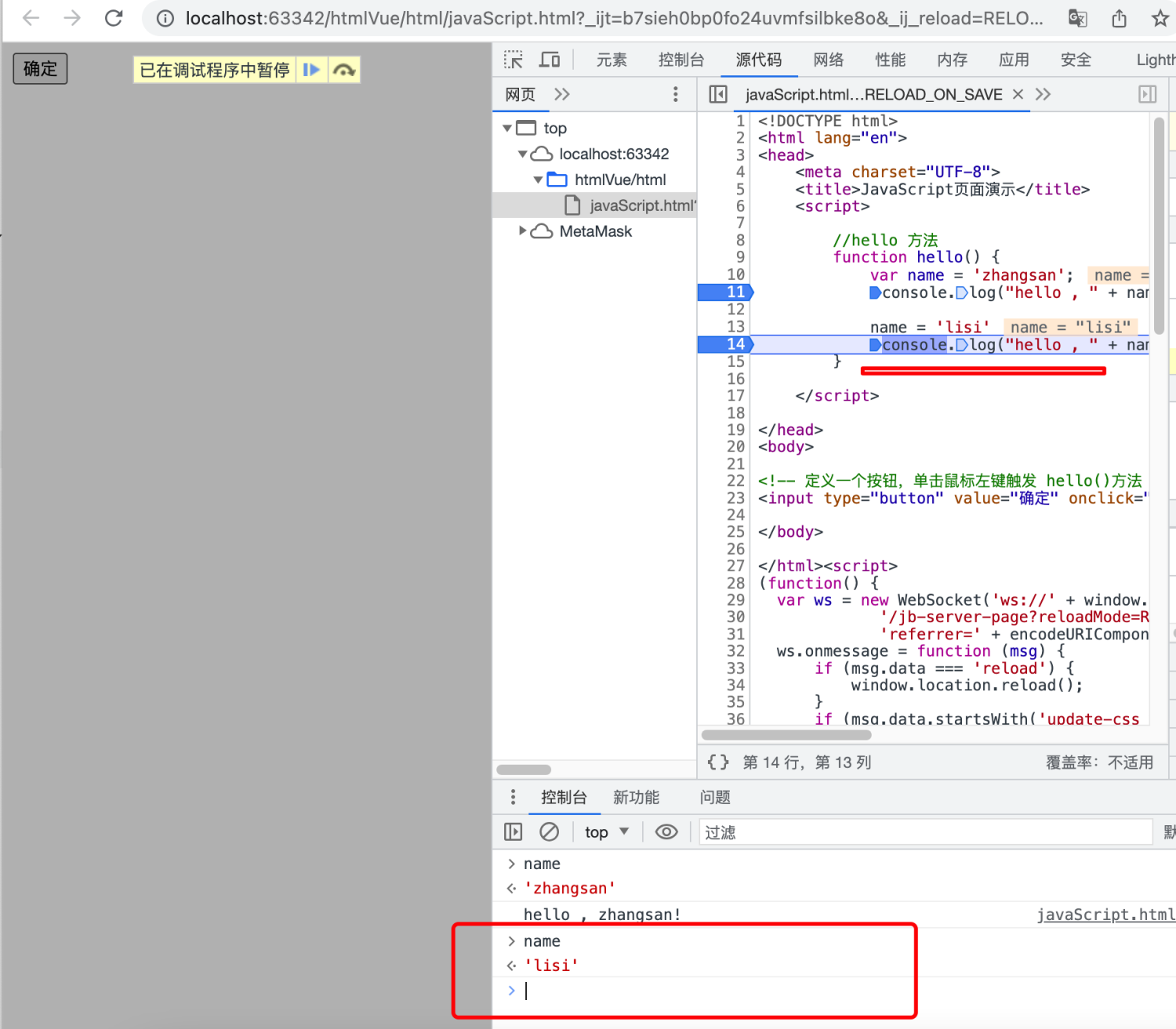
Task: Toggle the console sidebar icon
Action: pyautogui.click(x=514, y=832)
